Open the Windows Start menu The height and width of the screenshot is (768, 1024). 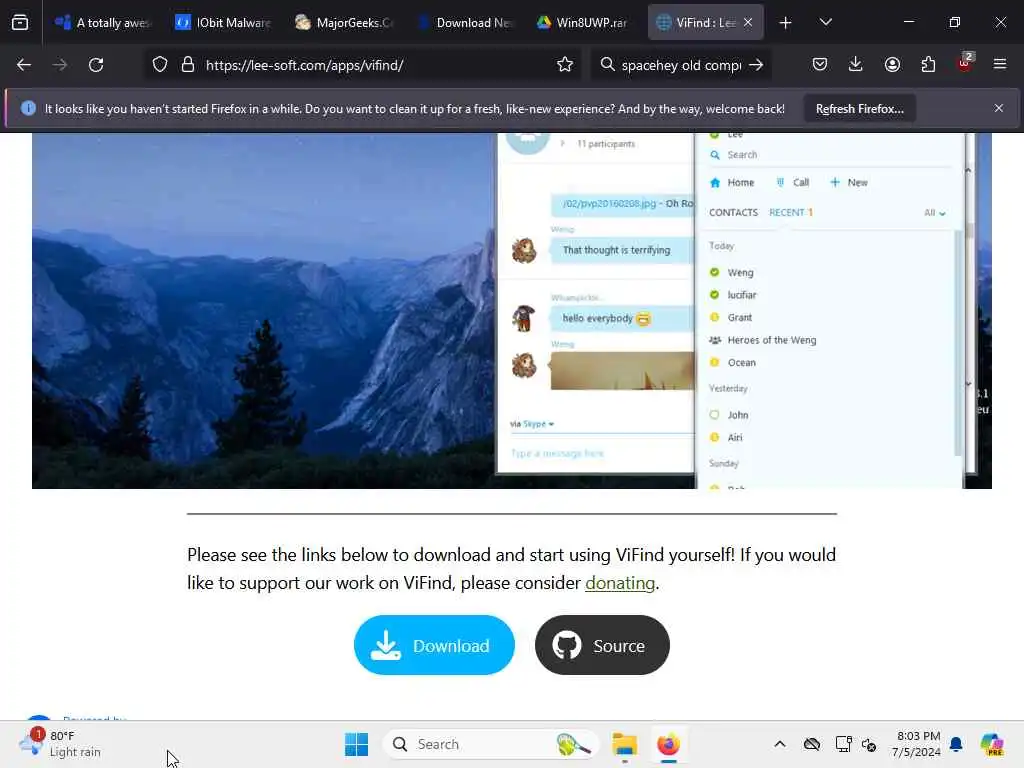[357, 744]
